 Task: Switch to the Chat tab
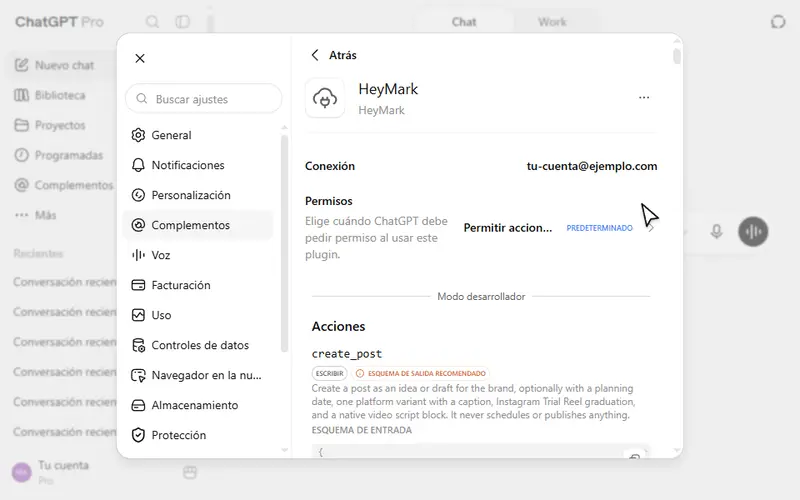464,22
